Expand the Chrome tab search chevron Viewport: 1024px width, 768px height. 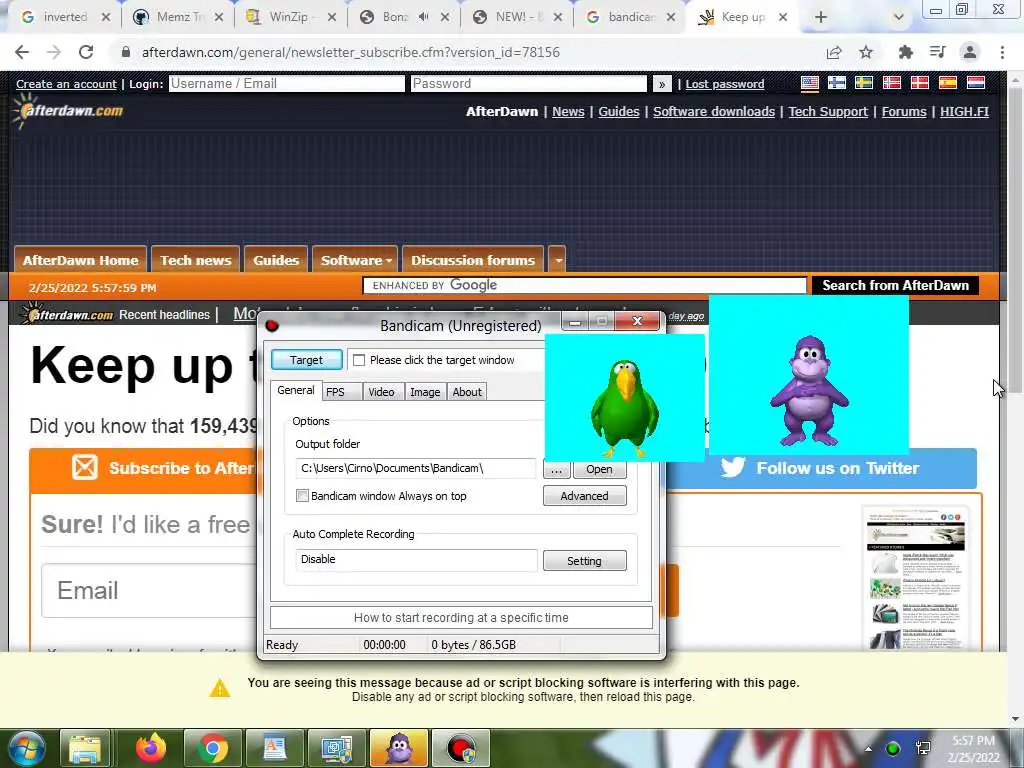pos(899,18)
